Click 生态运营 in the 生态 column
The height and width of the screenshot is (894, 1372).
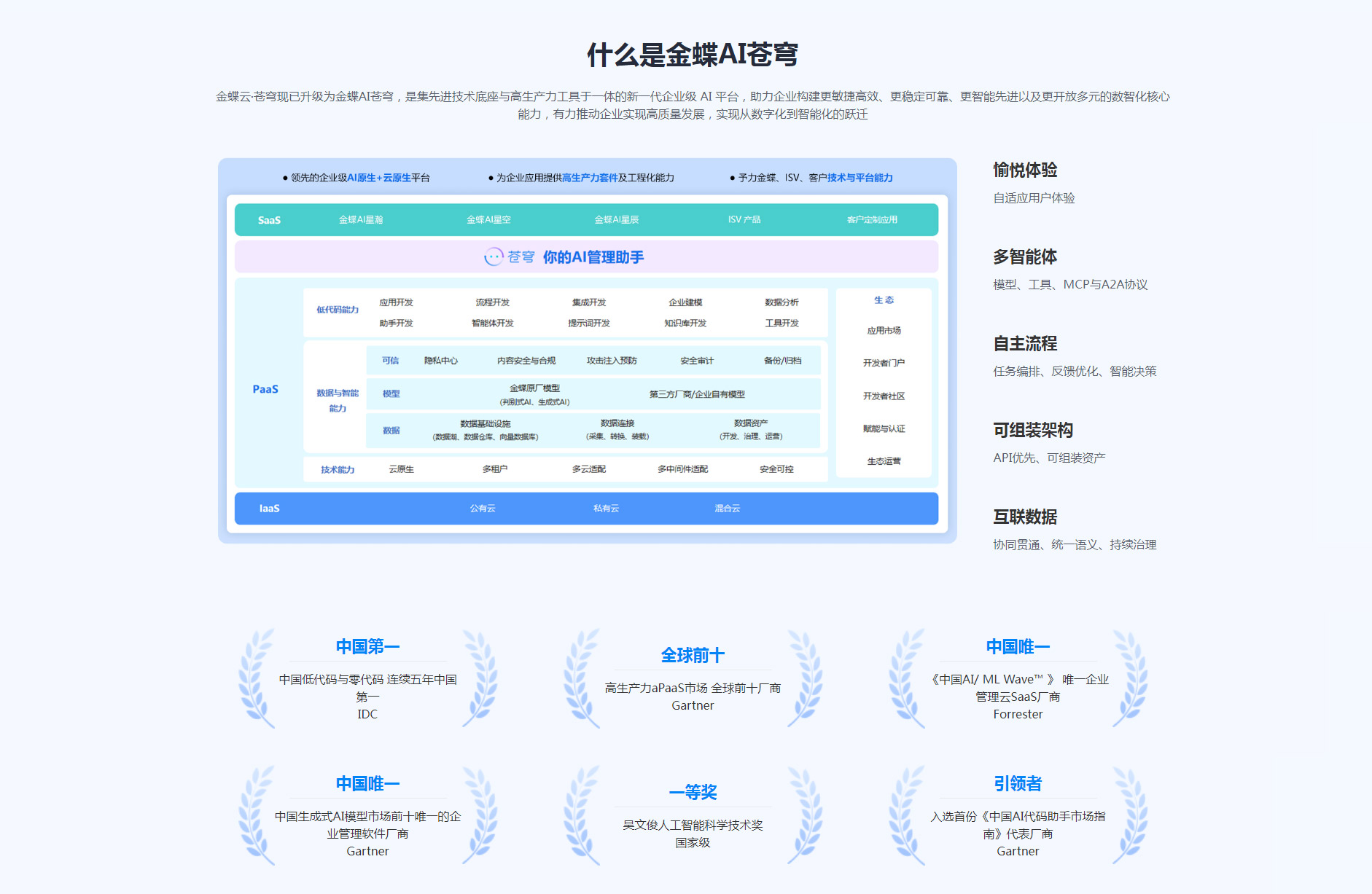884,461
